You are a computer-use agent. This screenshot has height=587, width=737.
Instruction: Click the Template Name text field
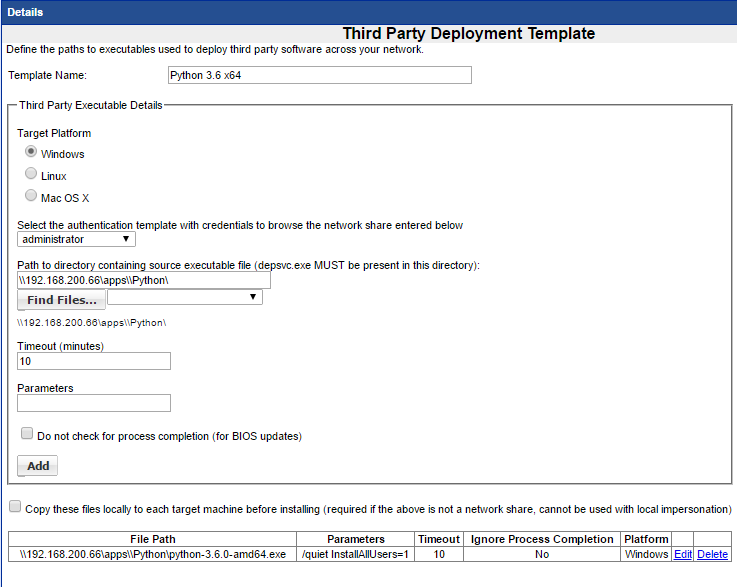319,75
